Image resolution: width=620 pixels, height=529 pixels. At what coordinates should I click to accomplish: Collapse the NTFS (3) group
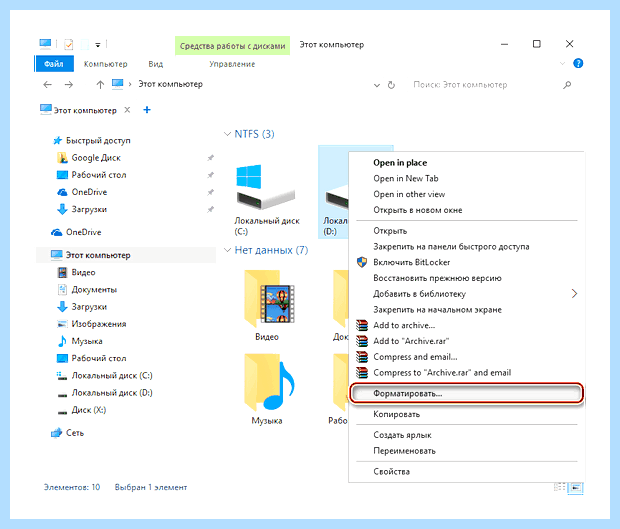[227, 134]
